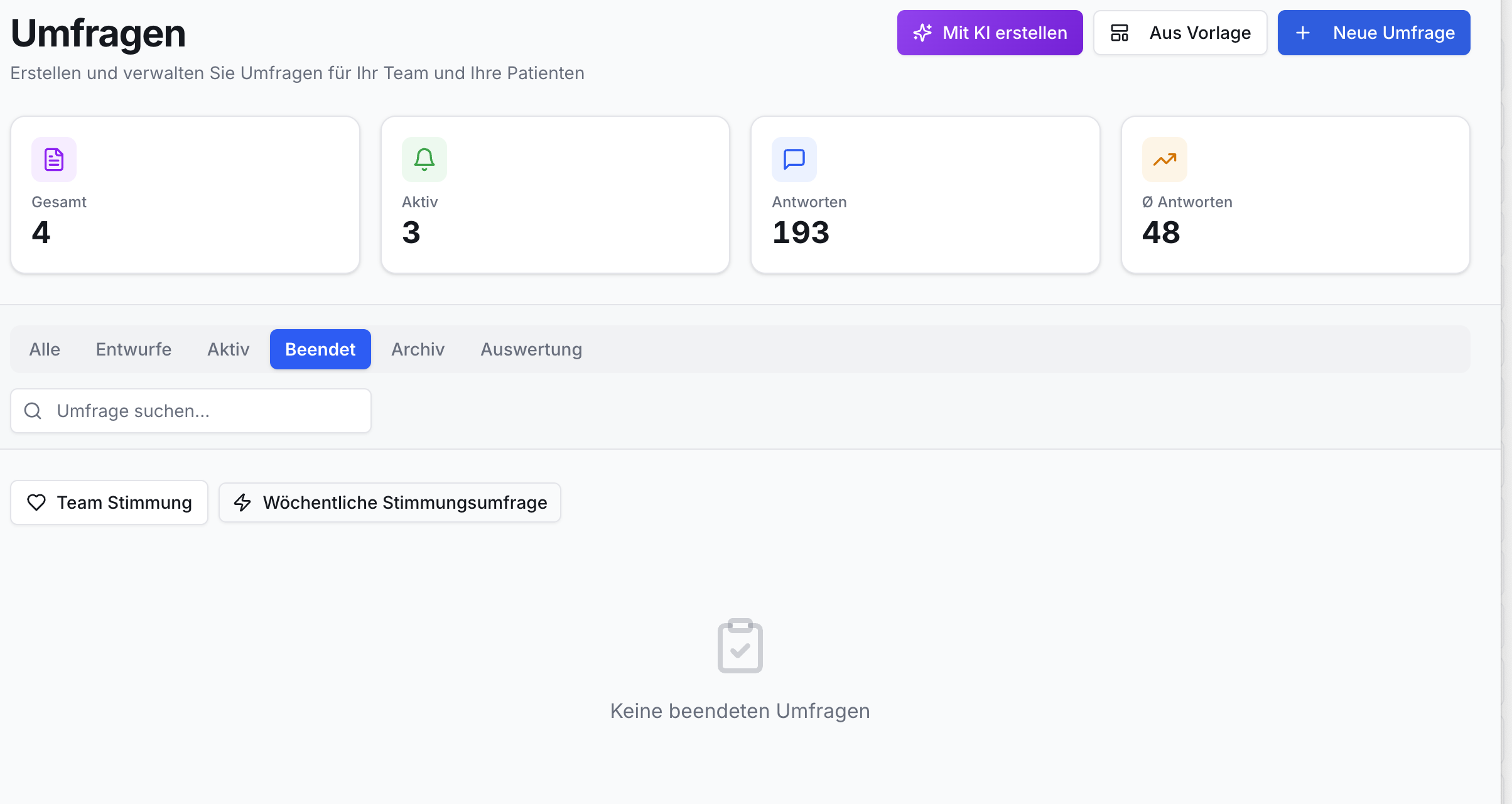1512x804 pixels.
Task: Click the Ø Antworten label
Action: pos(1187,202)
